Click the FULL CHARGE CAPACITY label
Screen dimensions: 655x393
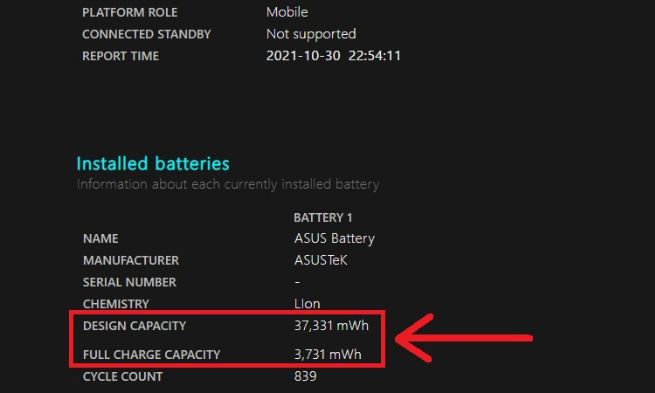151,355
